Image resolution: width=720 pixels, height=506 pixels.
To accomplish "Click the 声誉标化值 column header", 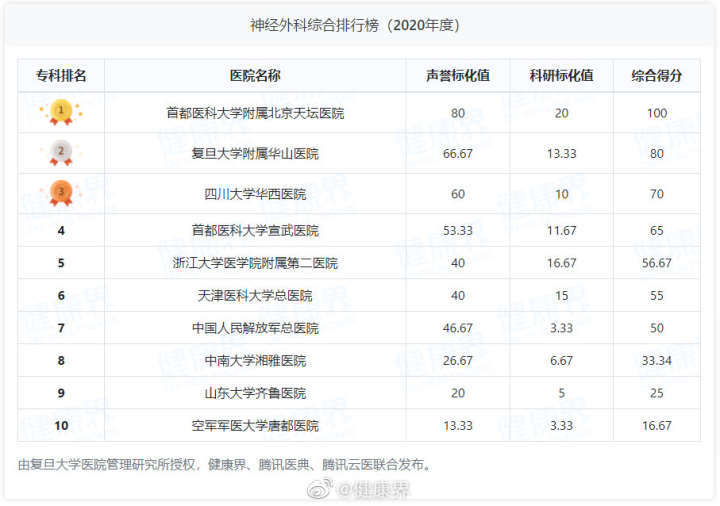I will [x=458, y=75].
